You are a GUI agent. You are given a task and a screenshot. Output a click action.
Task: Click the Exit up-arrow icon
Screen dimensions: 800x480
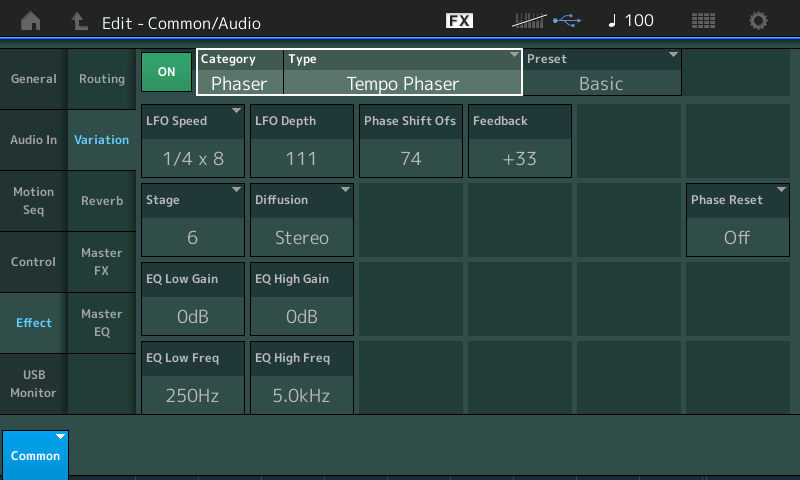tap(78, 20)
